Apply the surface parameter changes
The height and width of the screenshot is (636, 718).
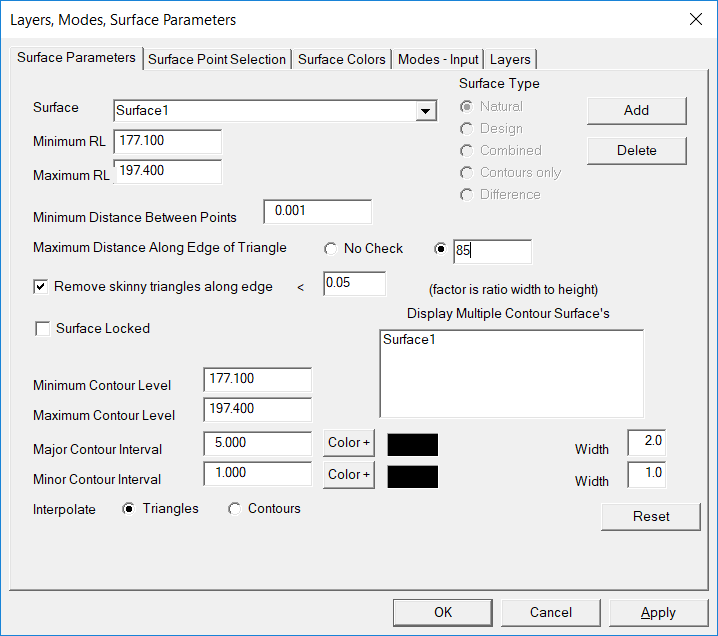pyautogui.click(x=657, y=612)
